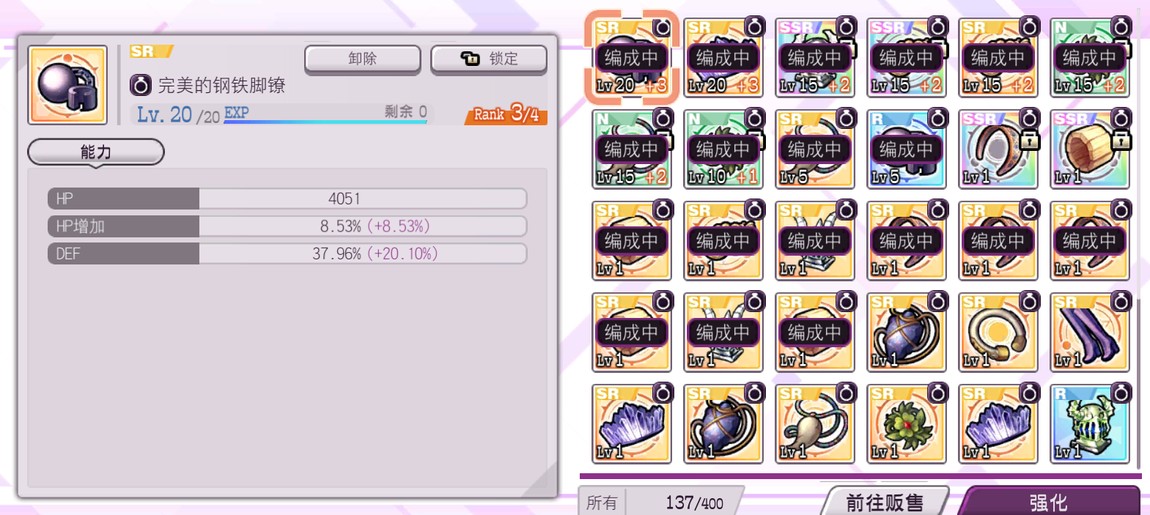Click the DEF stat row

(x=288, y=254)
